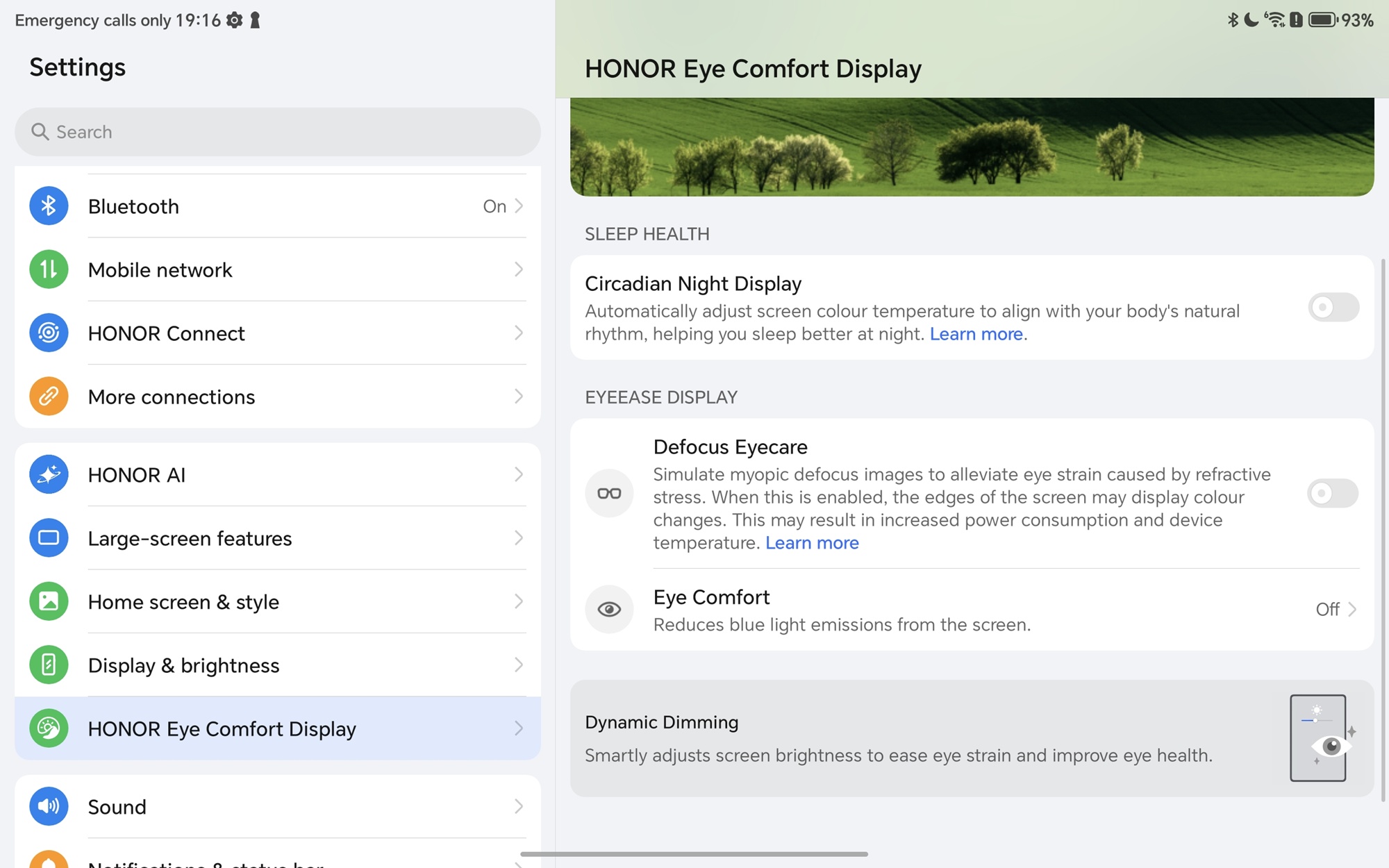Image resolution: width=1389 pixels, height=868 pixels.
Task: Tap the Bluetooth icon in sidebar
Action: point(49,206)
